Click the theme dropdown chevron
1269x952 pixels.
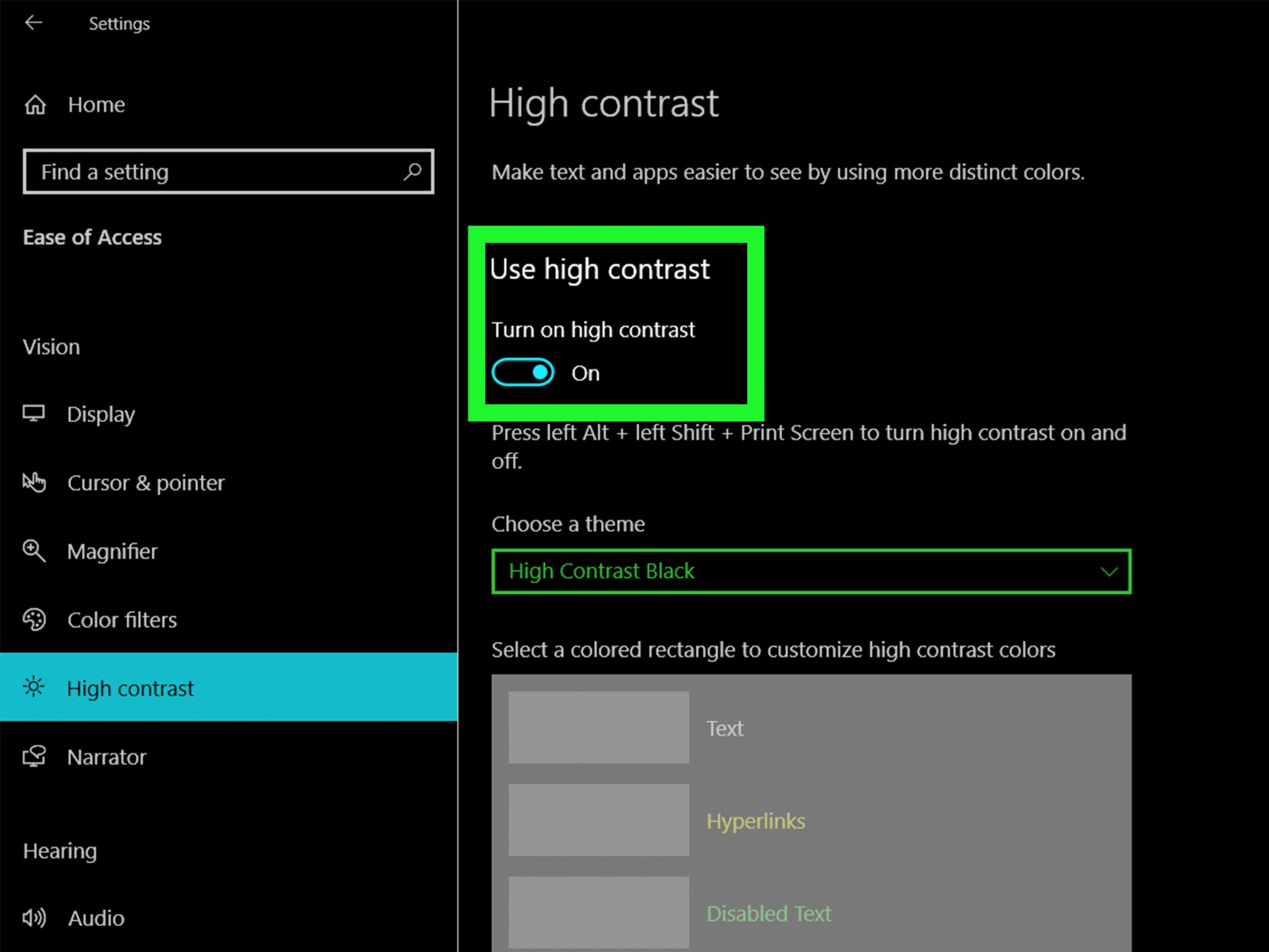click(1109, 570)
